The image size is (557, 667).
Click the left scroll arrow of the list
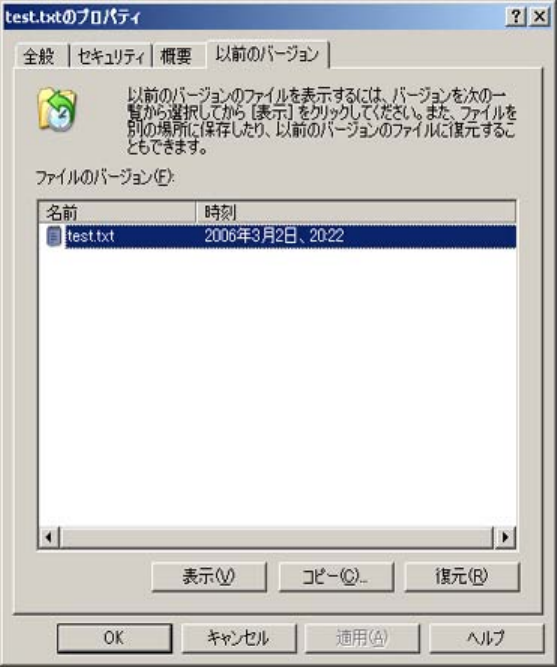pyautogui.click(x=49, y=537)
